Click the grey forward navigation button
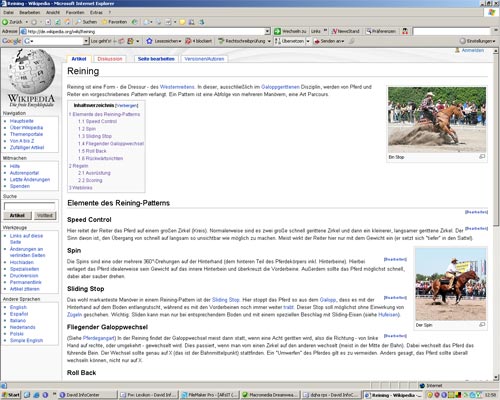500x400 pixels. [34, 22]
